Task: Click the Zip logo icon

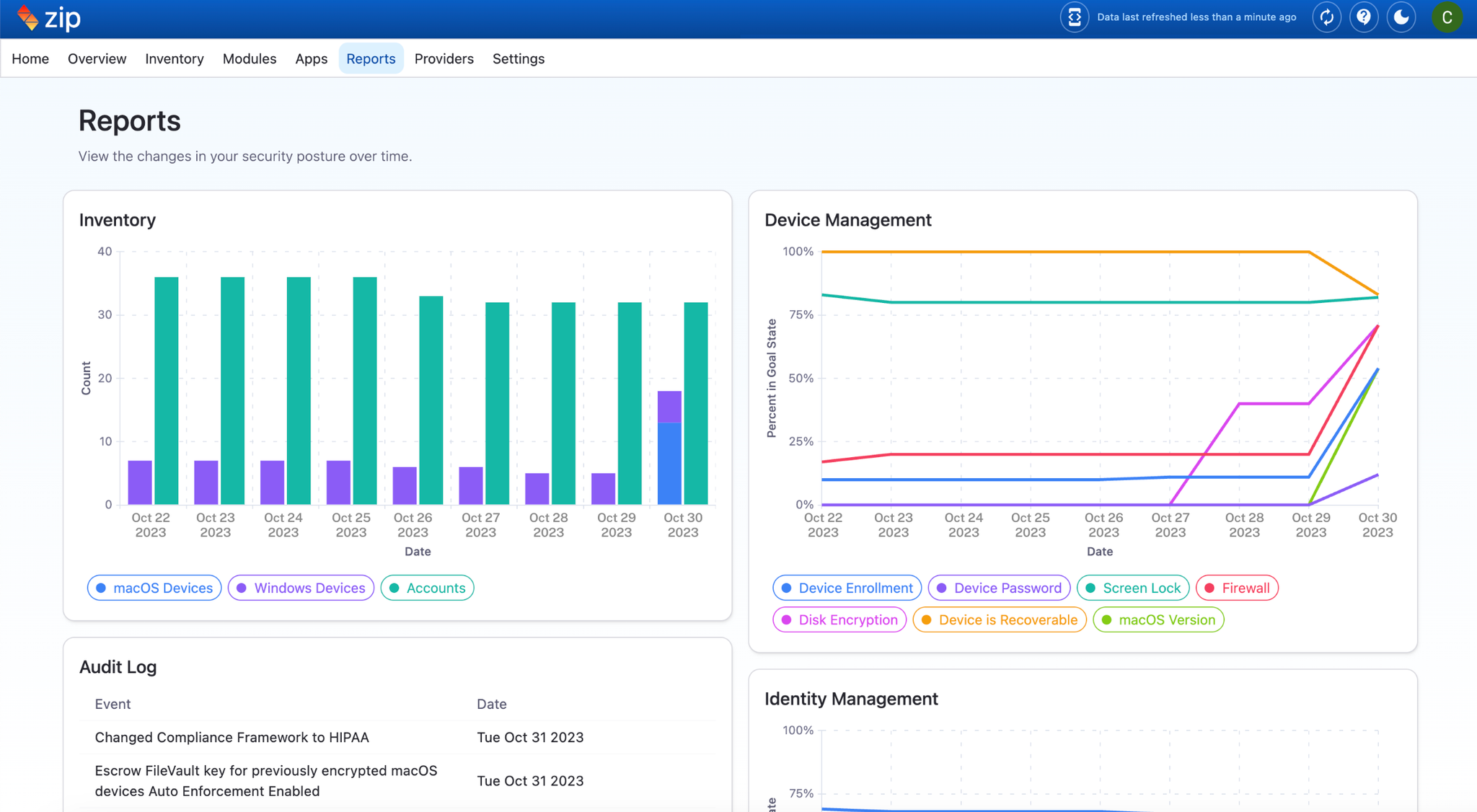Action: point(29,17)
